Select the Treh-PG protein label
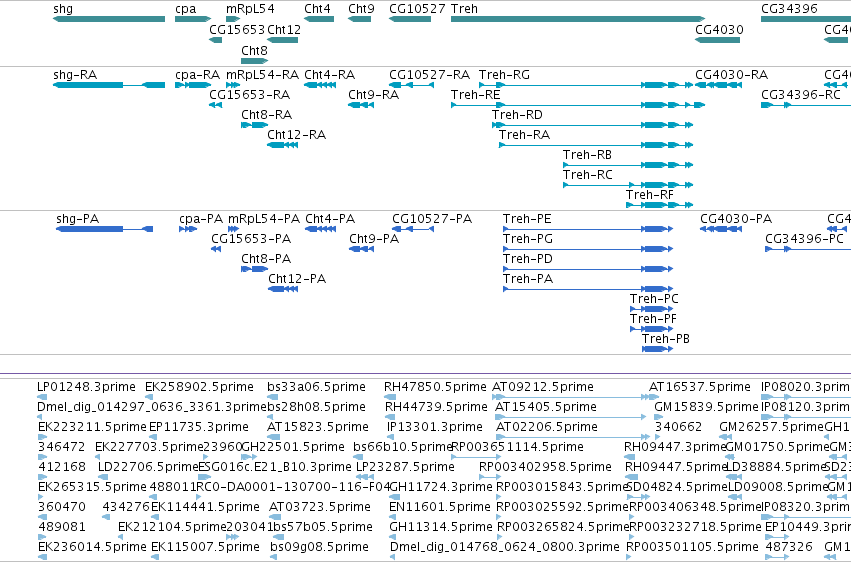Screen dimensions: 851x562 pos(528,239)
